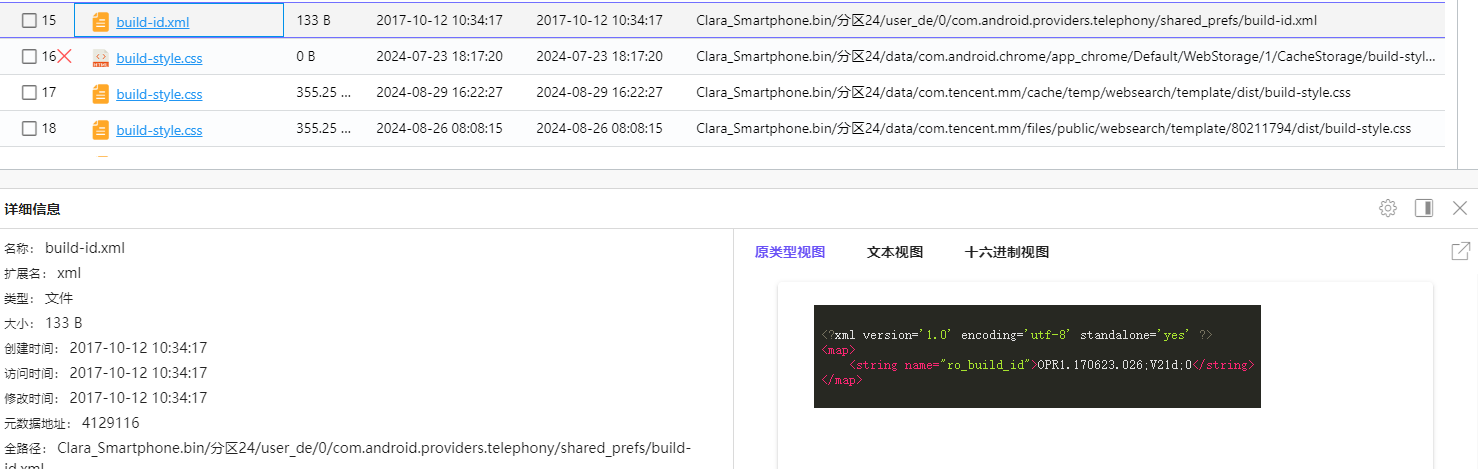
Task: Click the 0 B size cell
Action: [306, 56]
